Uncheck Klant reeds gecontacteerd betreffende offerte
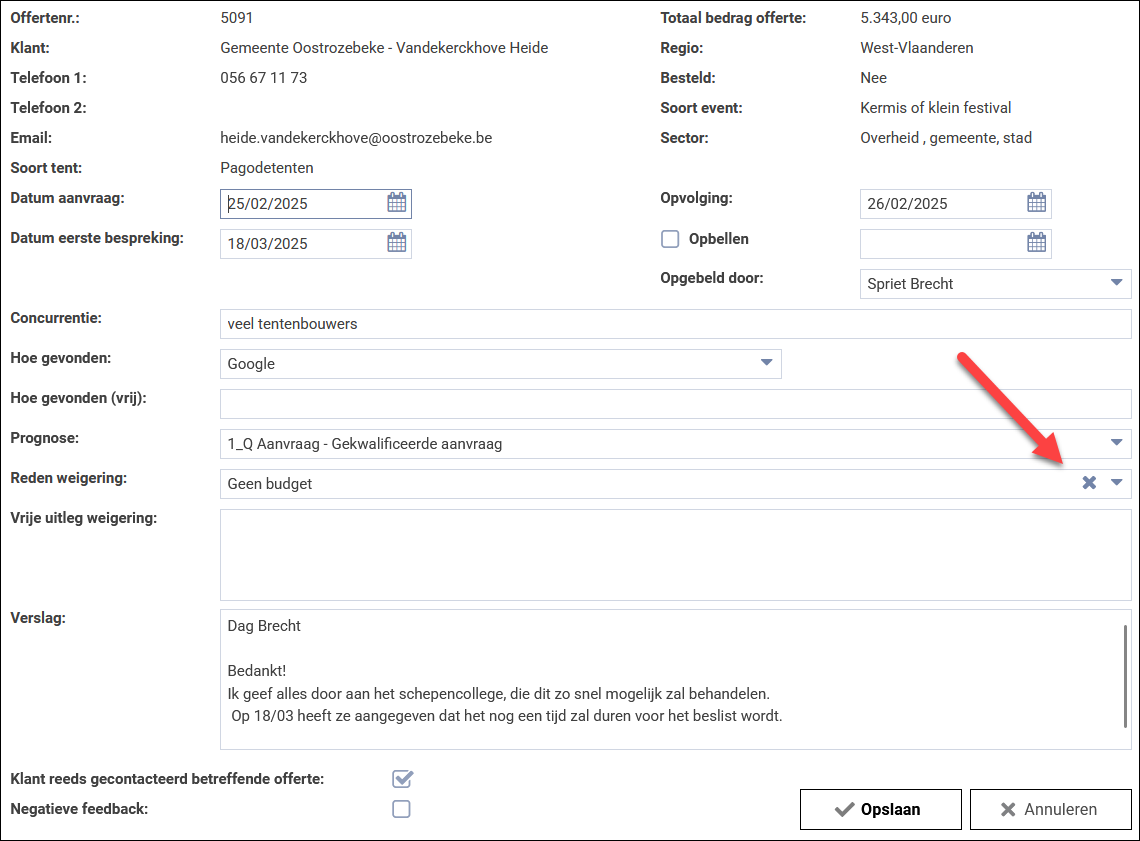1140x841 pixels. click(402, 779)
